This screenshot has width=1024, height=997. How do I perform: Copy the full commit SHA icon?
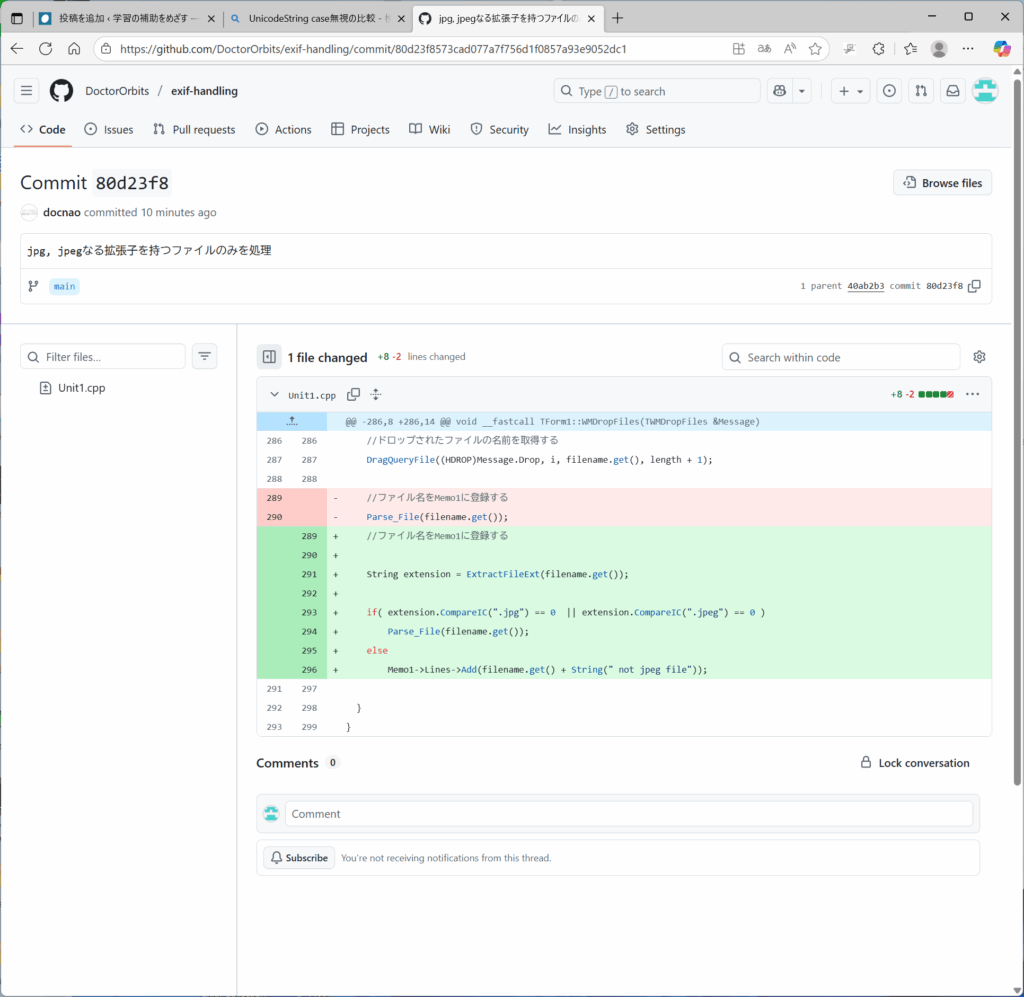click(974, 286)
